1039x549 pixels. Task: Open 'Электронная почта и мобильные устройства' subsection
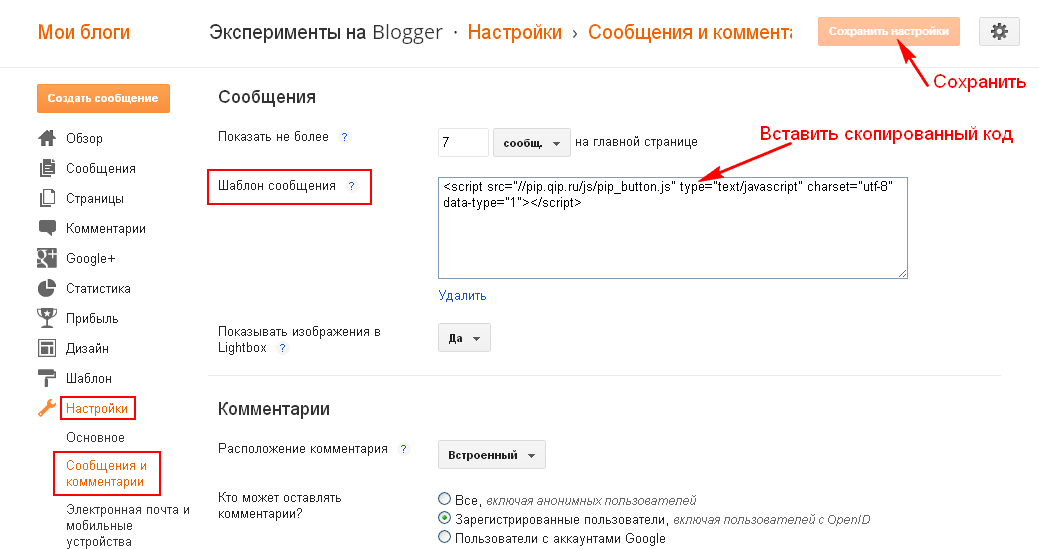tap(128, 525)
